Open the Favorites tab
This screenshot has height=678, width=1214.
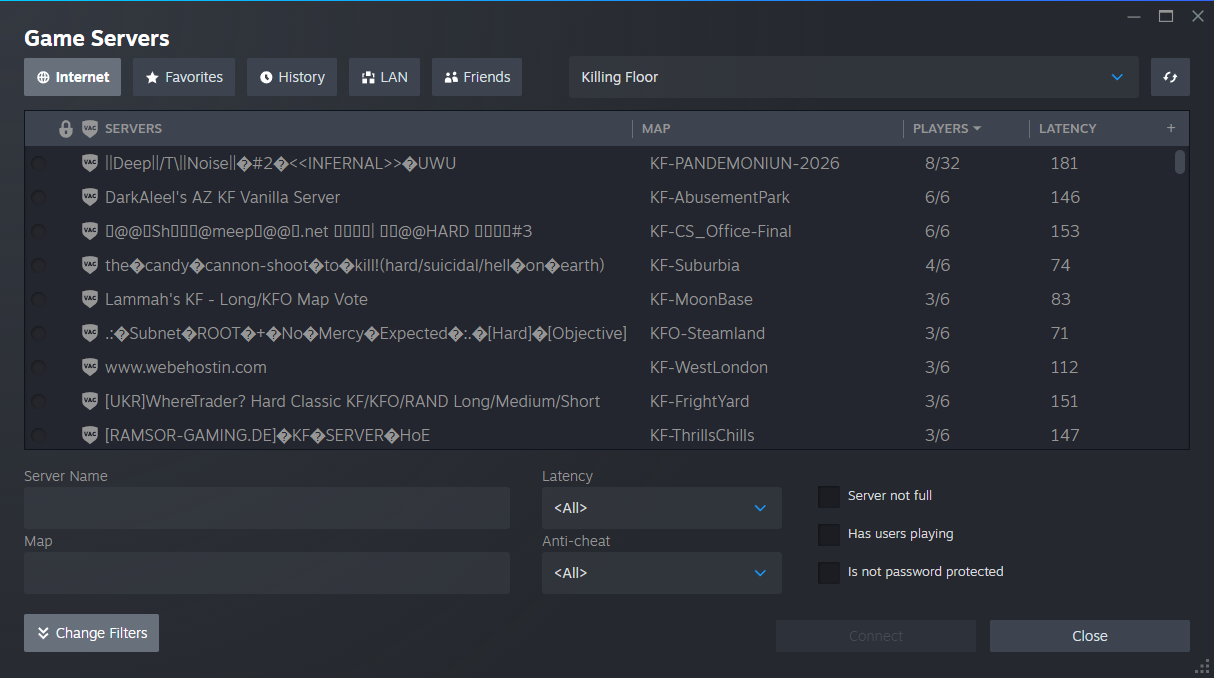[x=184, y=77]
